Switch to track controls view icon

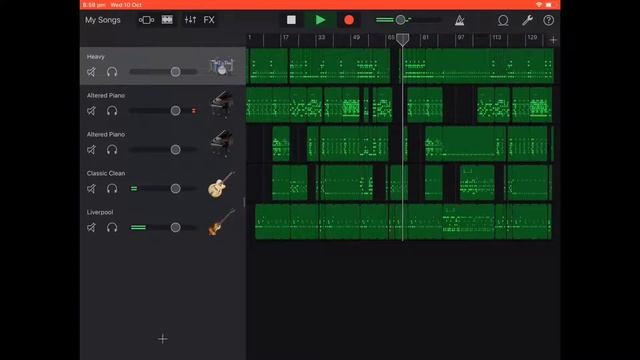pyautogui.click(x=146, y=20)
